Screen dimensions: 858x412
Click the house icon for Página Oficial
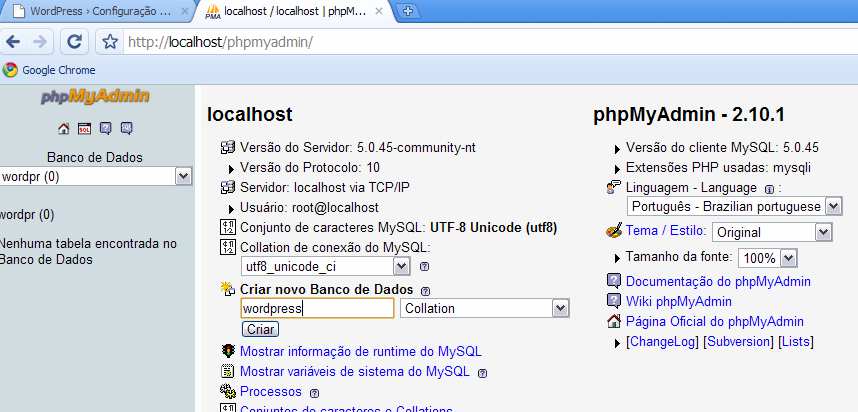click(x=614, y=321)
